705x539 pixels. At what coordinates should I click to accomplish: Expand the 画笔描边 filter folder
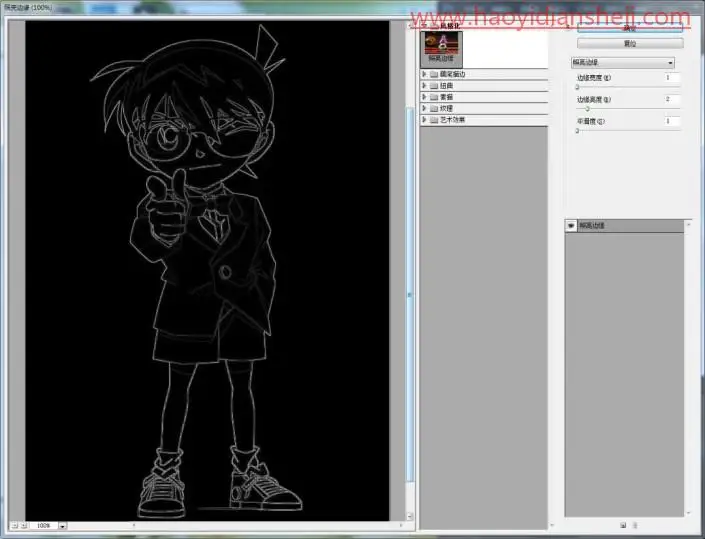point(424,74)
